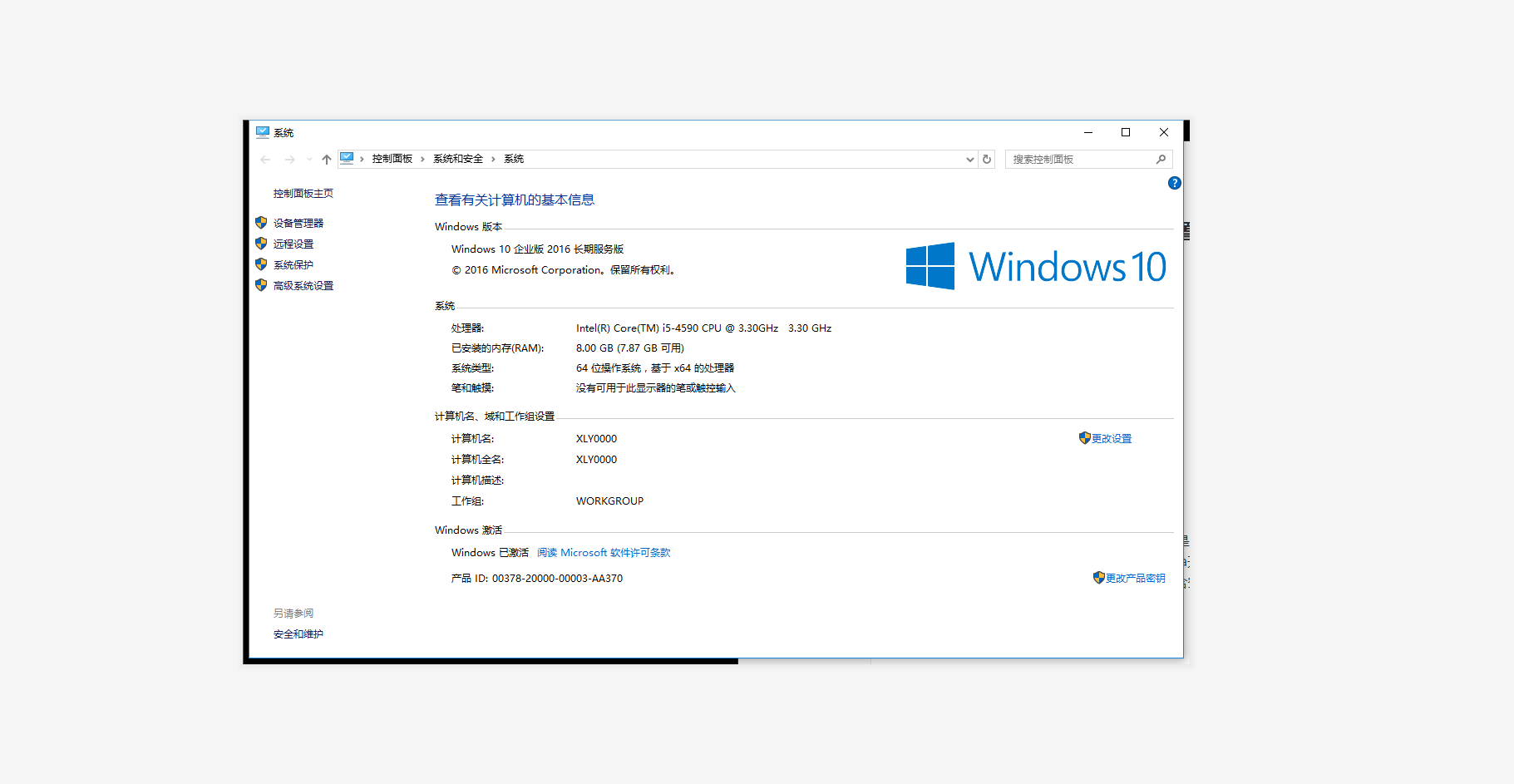
Task: Click the search magnifier icon
Action: pyautogui.click(x=1161, y=159)
